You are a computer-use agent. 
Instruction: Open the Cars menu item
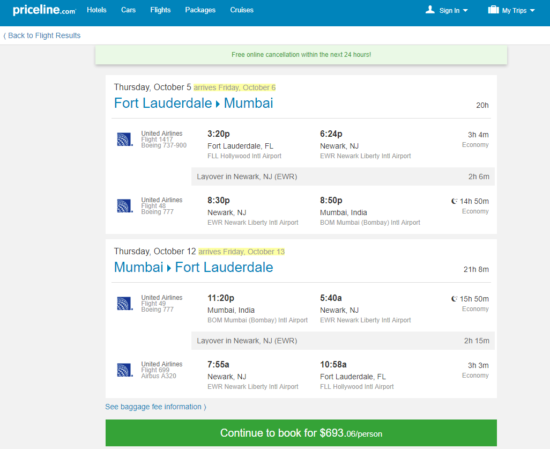click(128, 10)
